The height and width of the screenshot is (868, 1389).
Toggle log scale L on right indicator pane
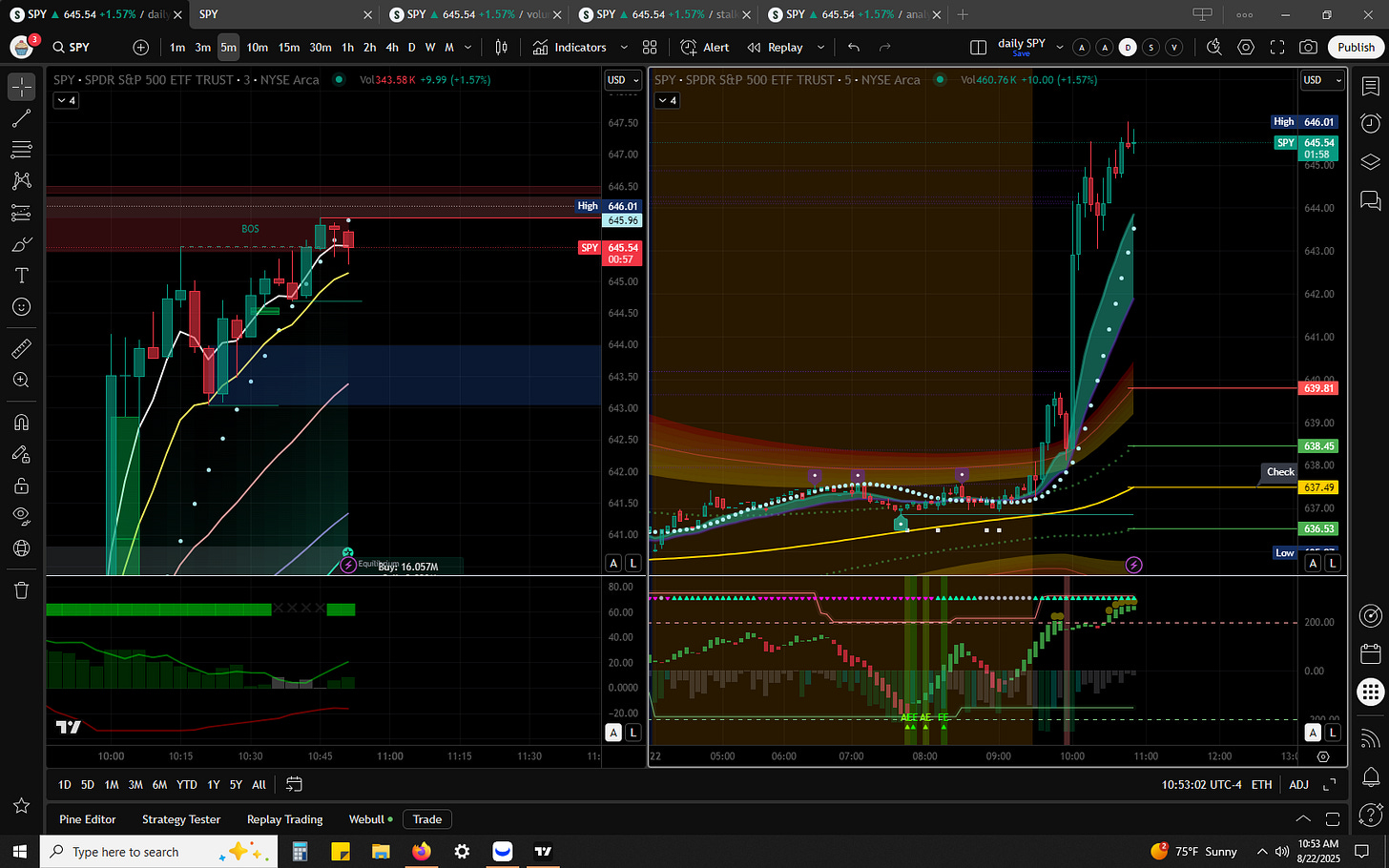[1333, 733]
